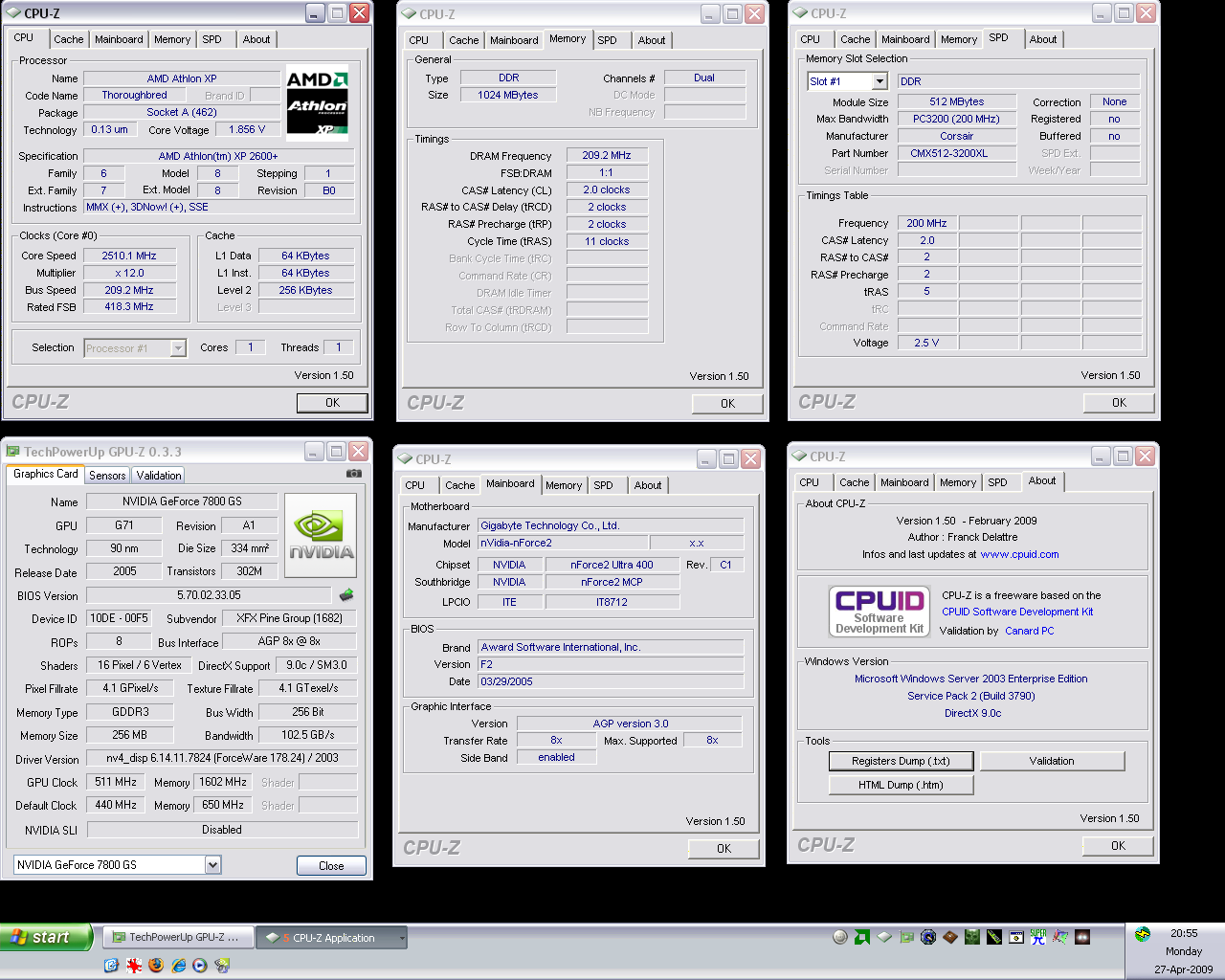The image size is (1225, 980).
Task: Click the taskbar clock showing 20:55
Action: coord(1184,933)
